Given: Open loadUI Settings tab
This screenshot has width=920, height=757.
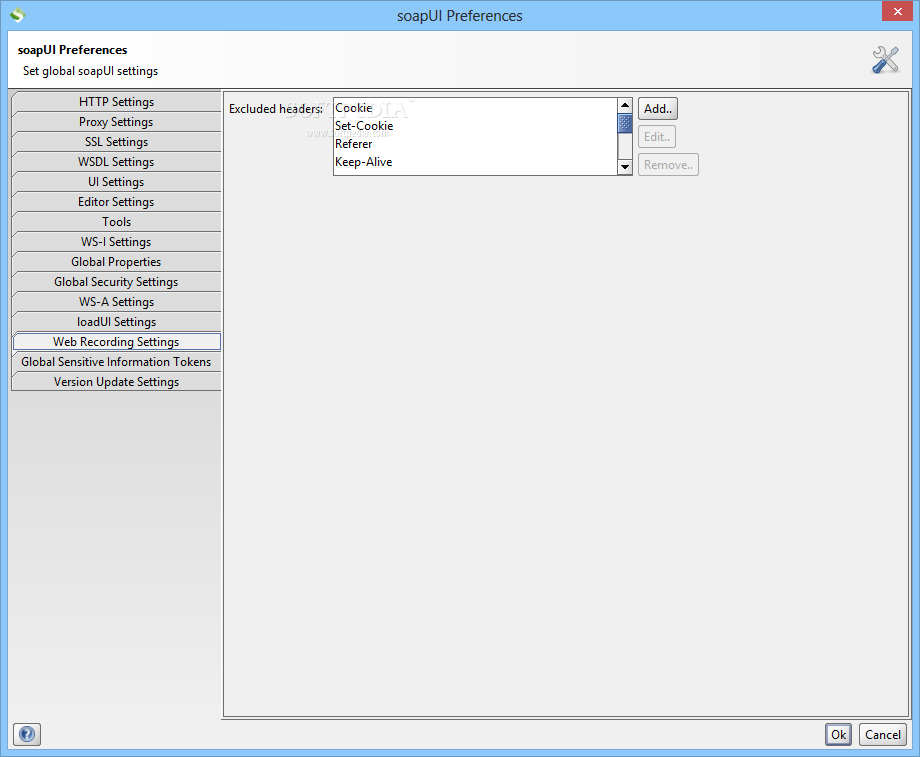Looking at the screenshot, I should tap(116, 321).
